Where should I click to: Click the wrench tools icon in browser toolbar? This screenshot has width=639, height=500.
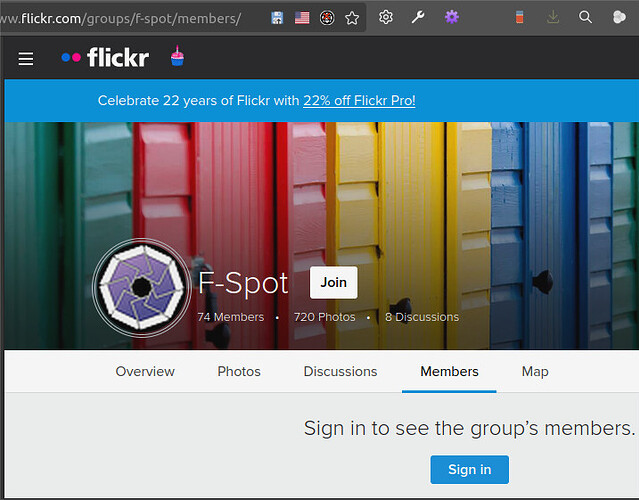coord(418,17)
